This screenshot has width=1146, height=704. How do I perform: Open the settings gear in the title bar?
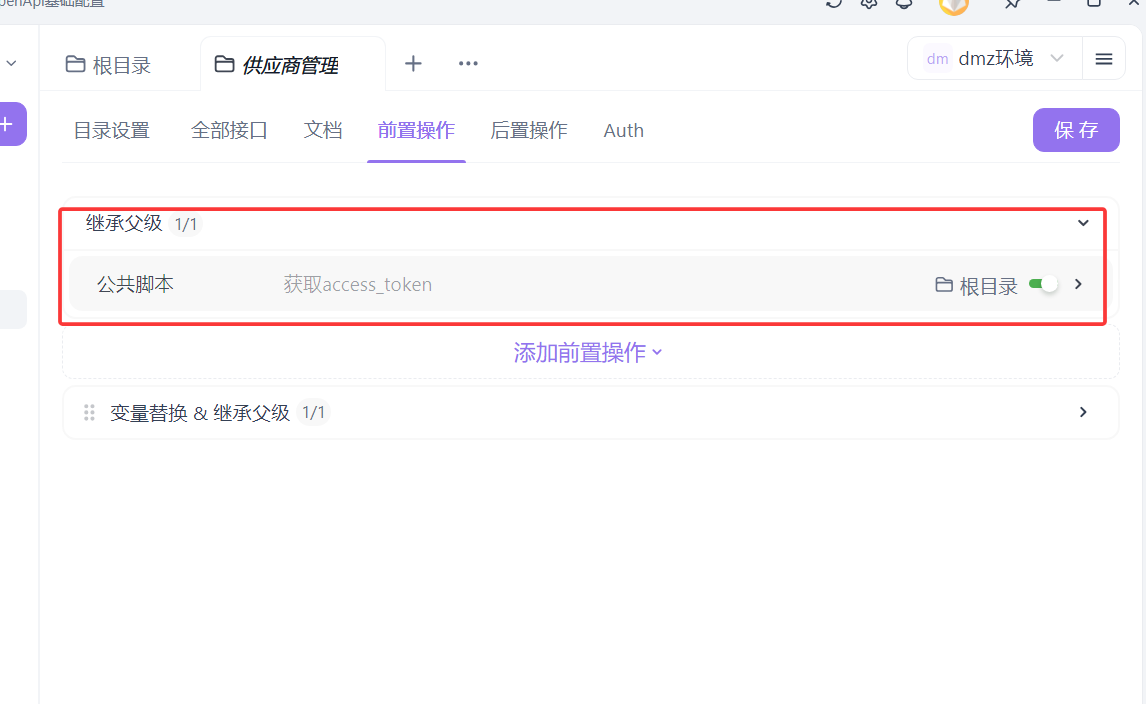868,4
